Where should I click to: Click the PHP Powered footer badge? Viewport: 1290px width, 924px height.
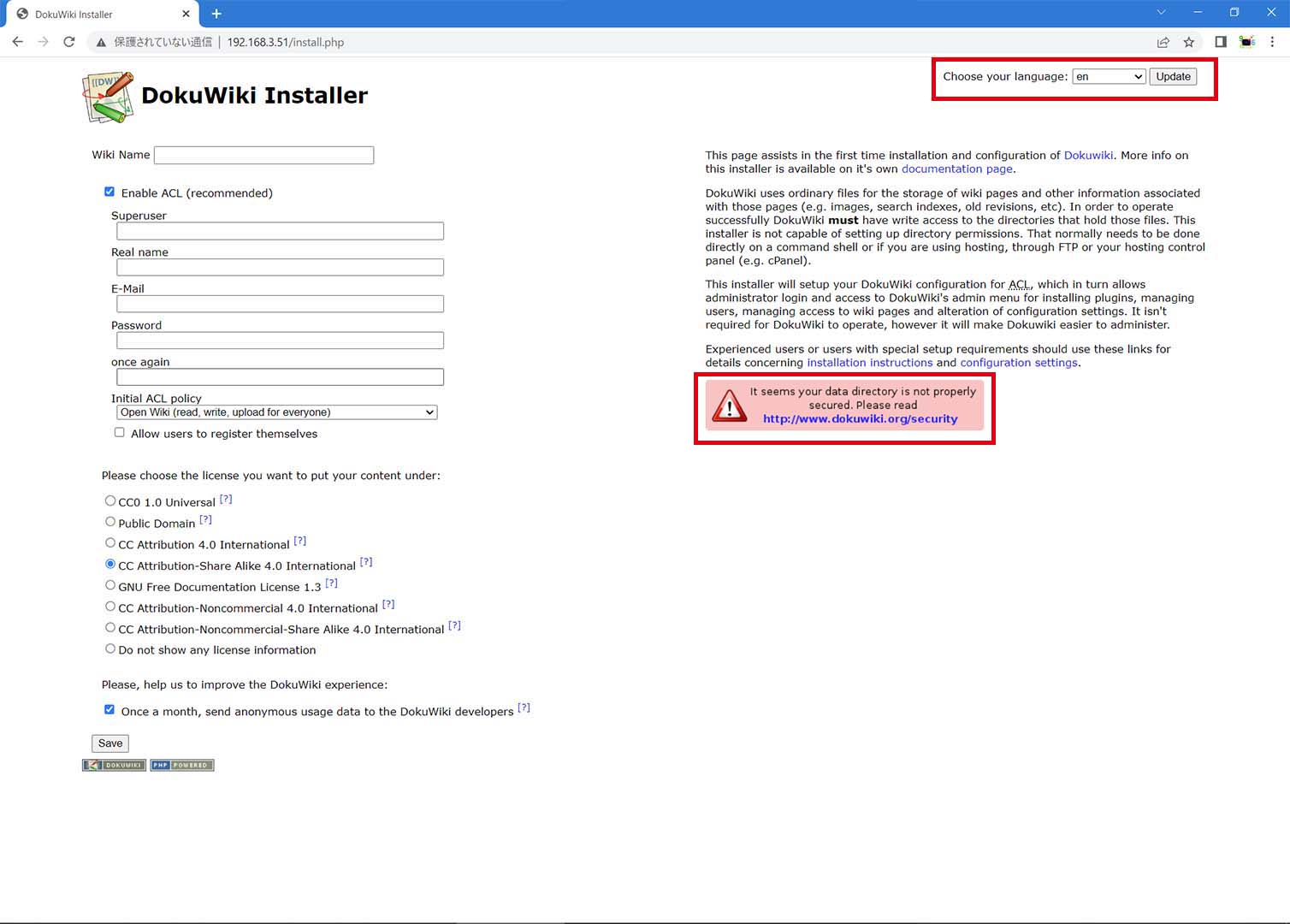pyautogui.click(x=182, y=765)
